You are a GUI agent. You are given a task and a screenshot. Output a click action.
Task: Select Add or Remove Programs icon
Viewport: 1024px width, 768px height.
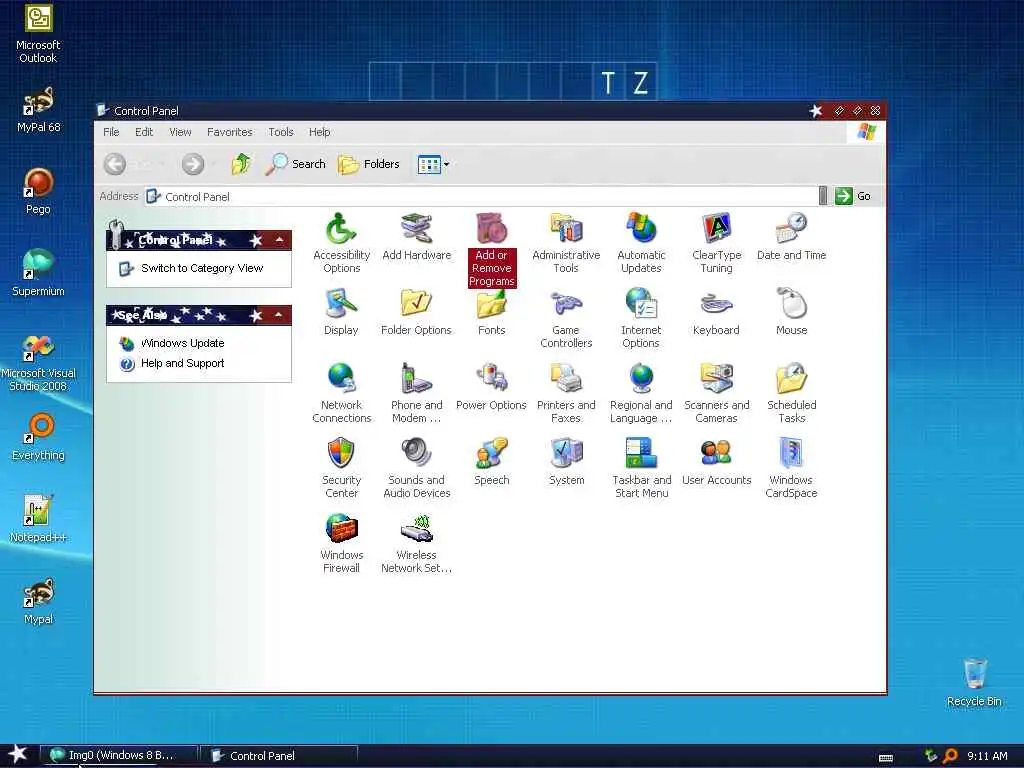click(x=491, y=249)
